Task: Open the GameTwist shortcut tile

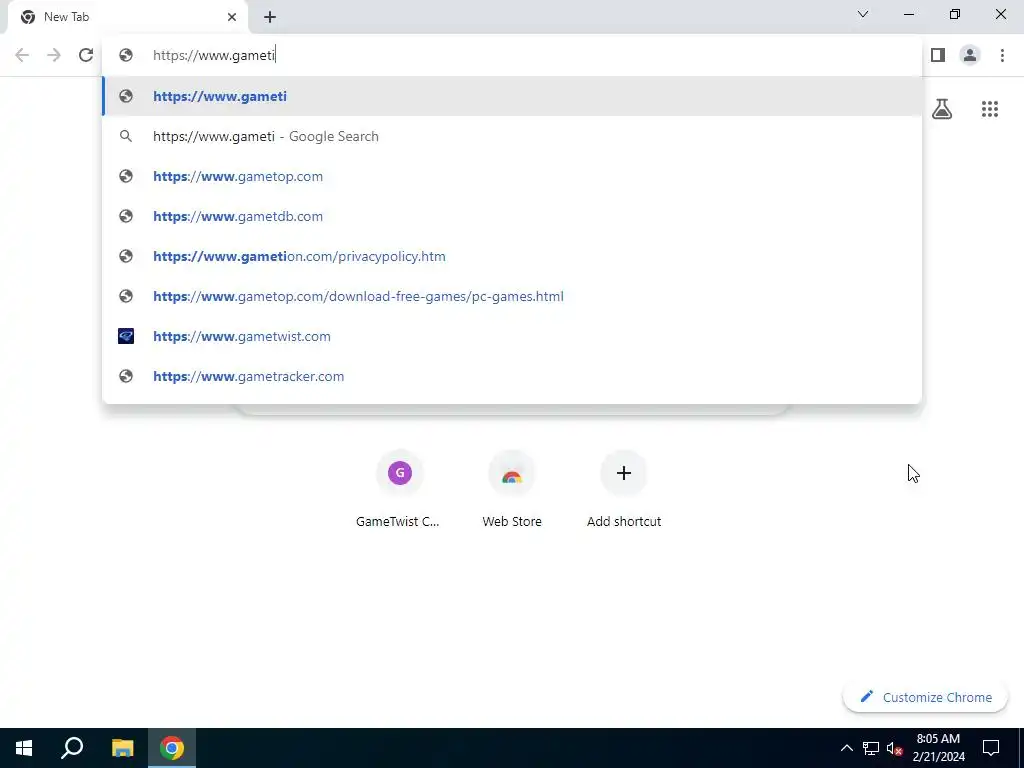Action: point(399,488)
